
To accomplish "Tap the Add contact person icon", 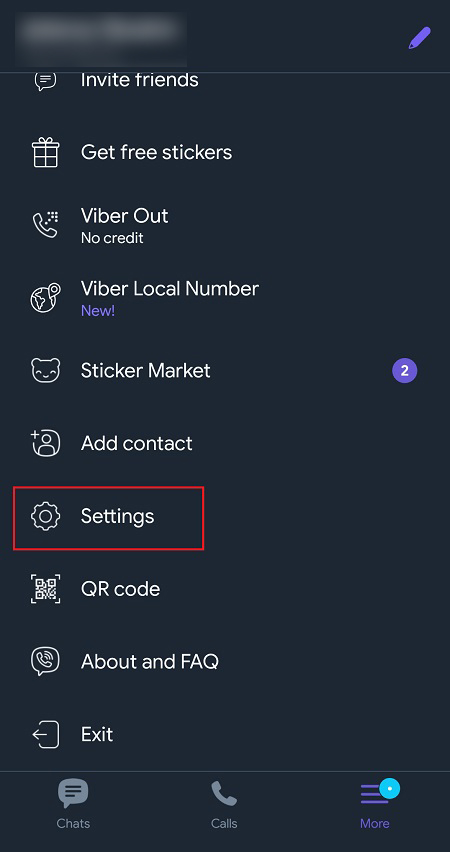I will (x=45, y=443).
